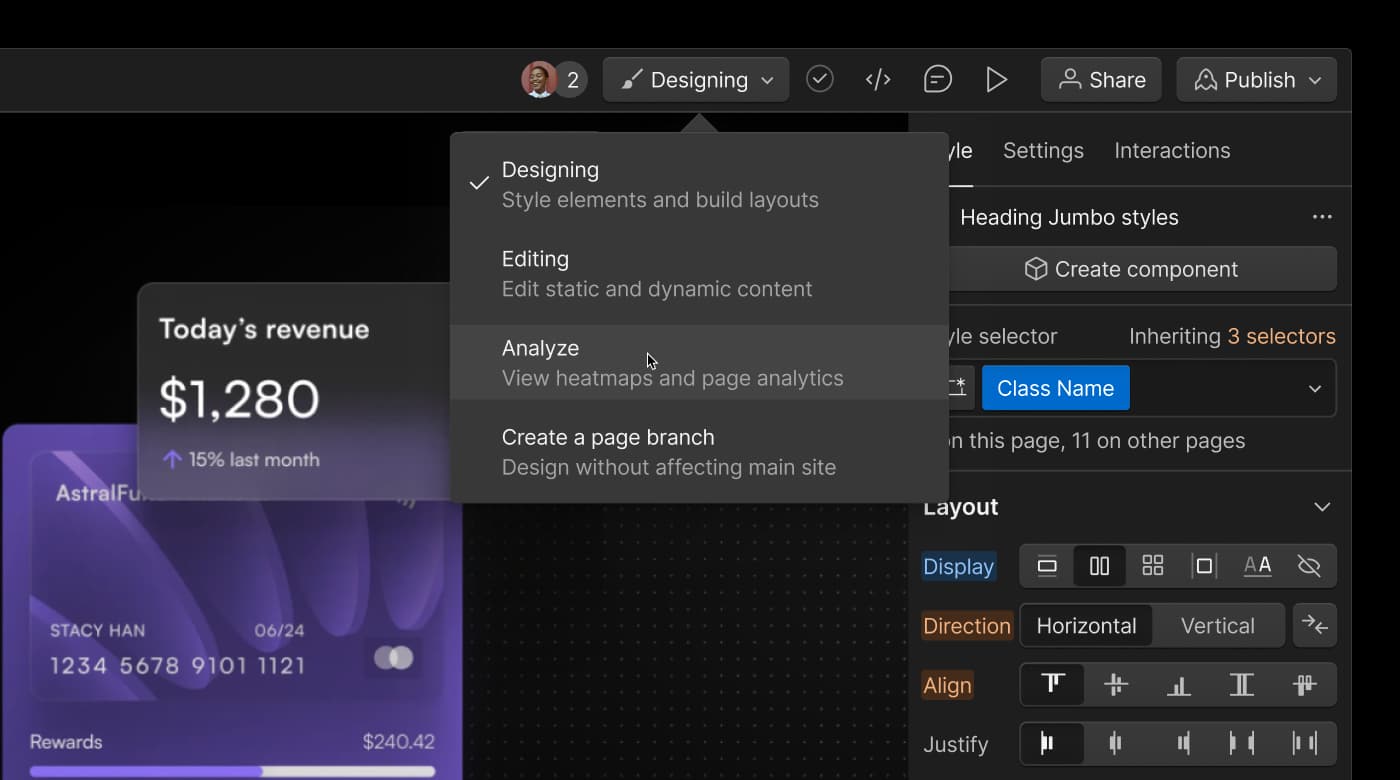
Task: Switch to the Settings tab
Action: coord(1043,150)
